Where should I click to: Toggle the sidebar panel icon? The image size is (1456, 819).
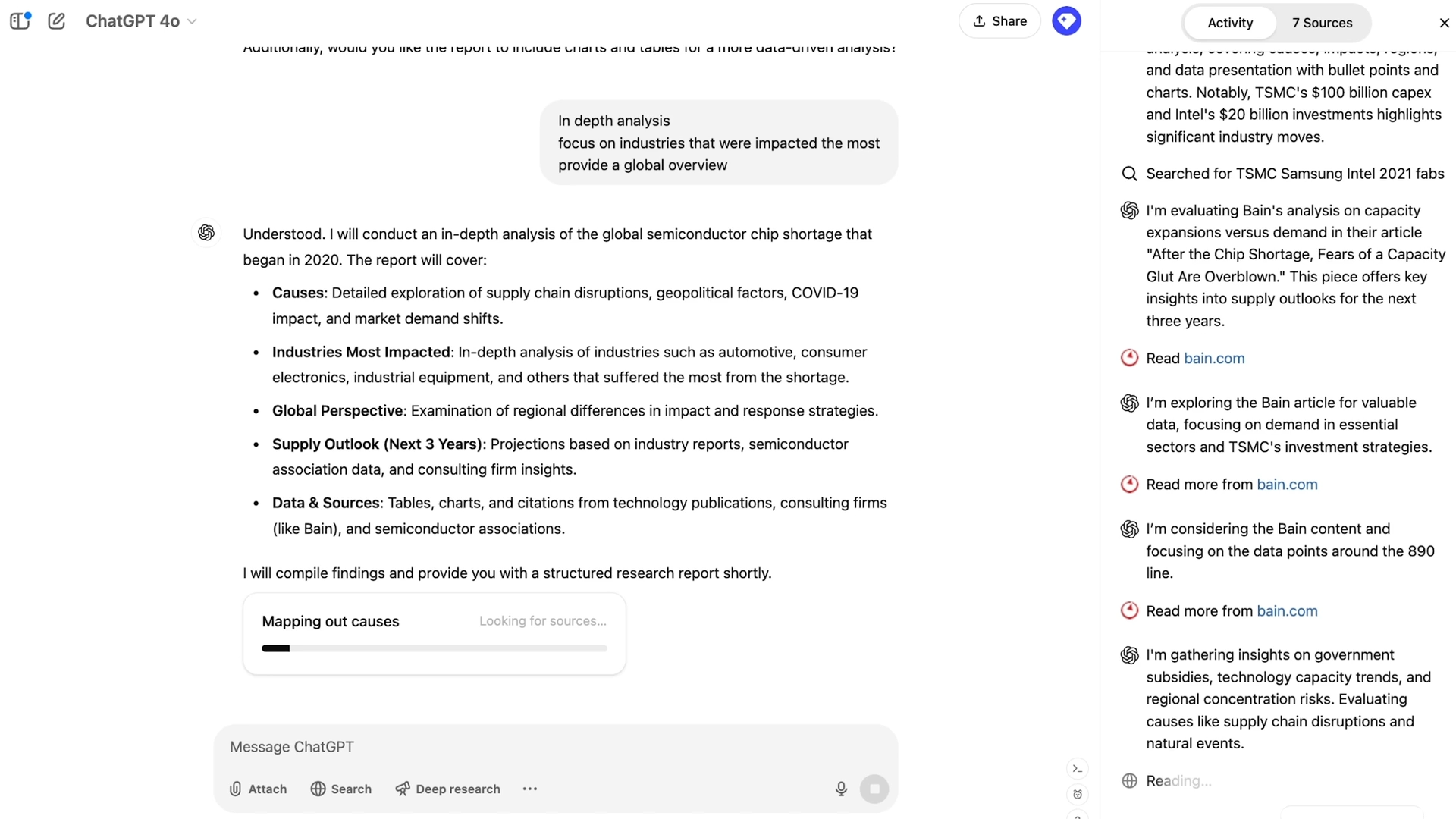tap(20, 21)
